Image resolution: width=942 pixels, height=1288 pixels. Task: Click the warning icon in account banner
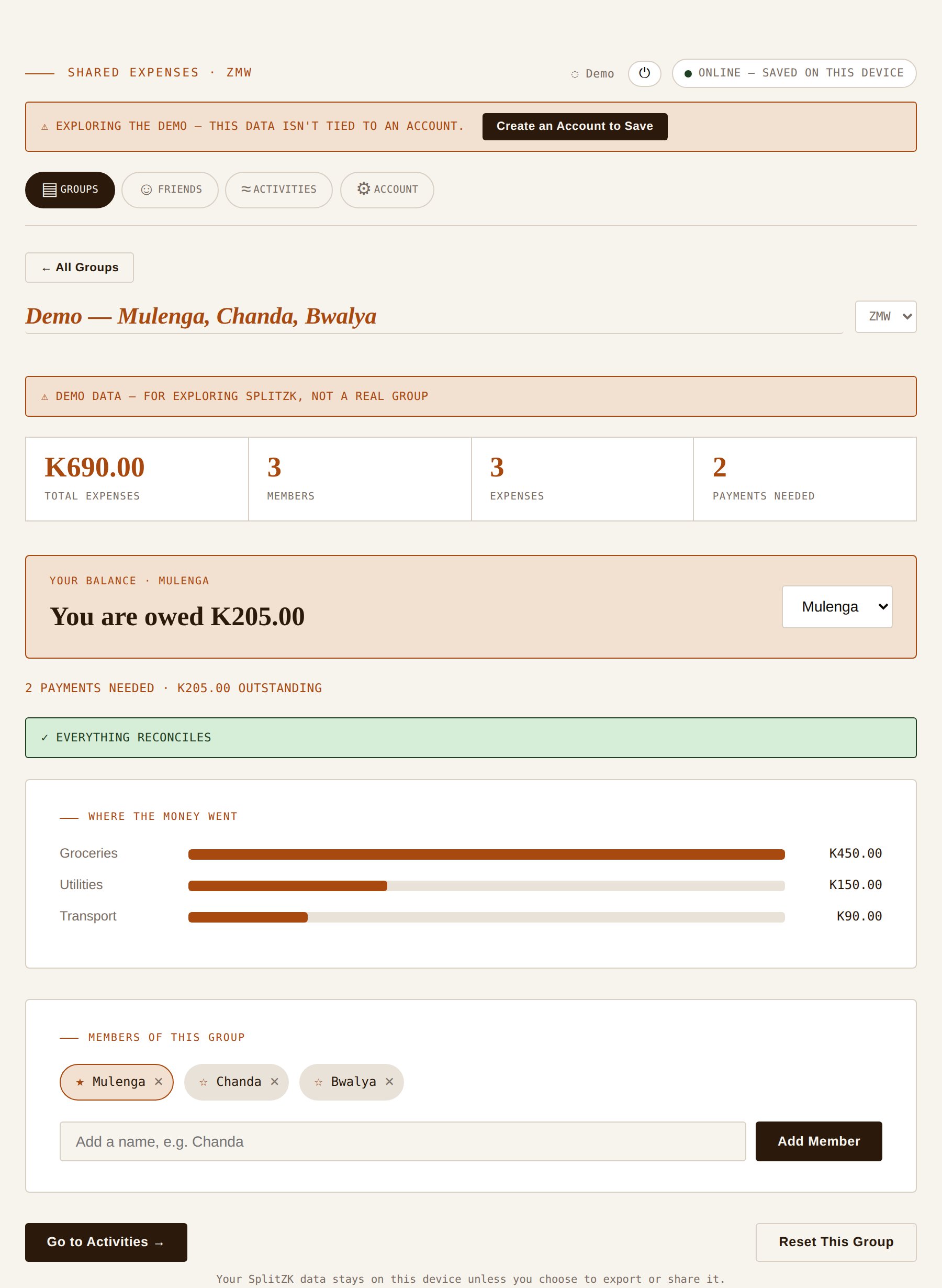coord(44,127)
